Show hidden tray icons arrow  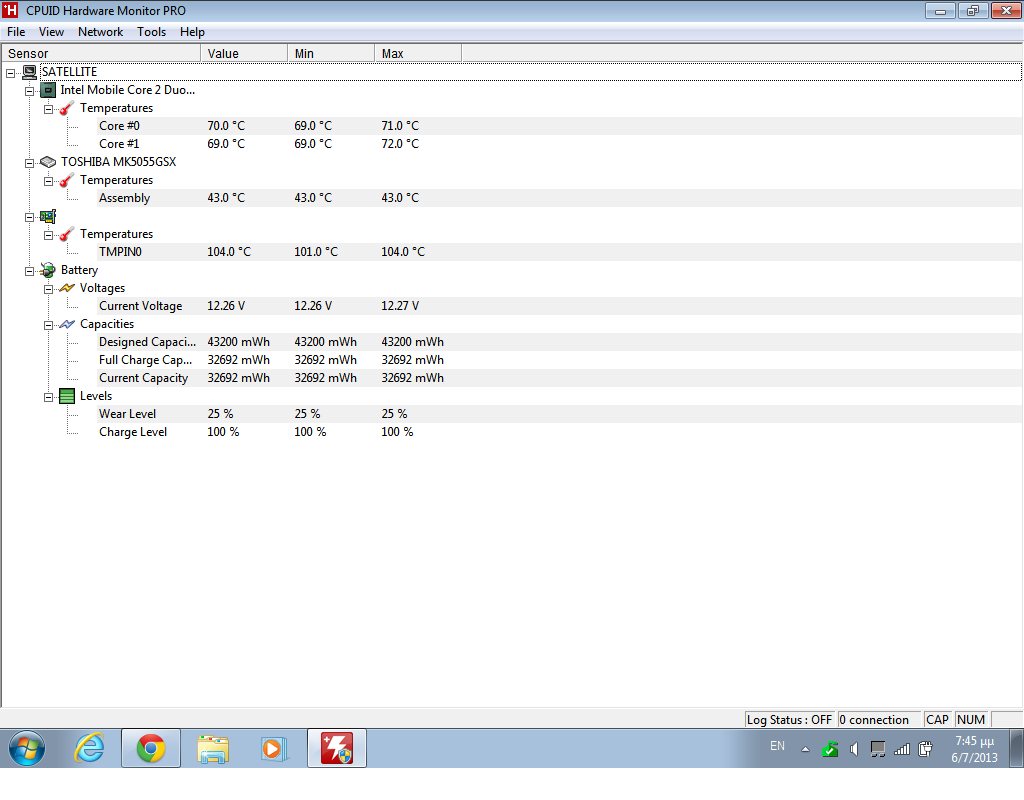(x=805, y=750)
